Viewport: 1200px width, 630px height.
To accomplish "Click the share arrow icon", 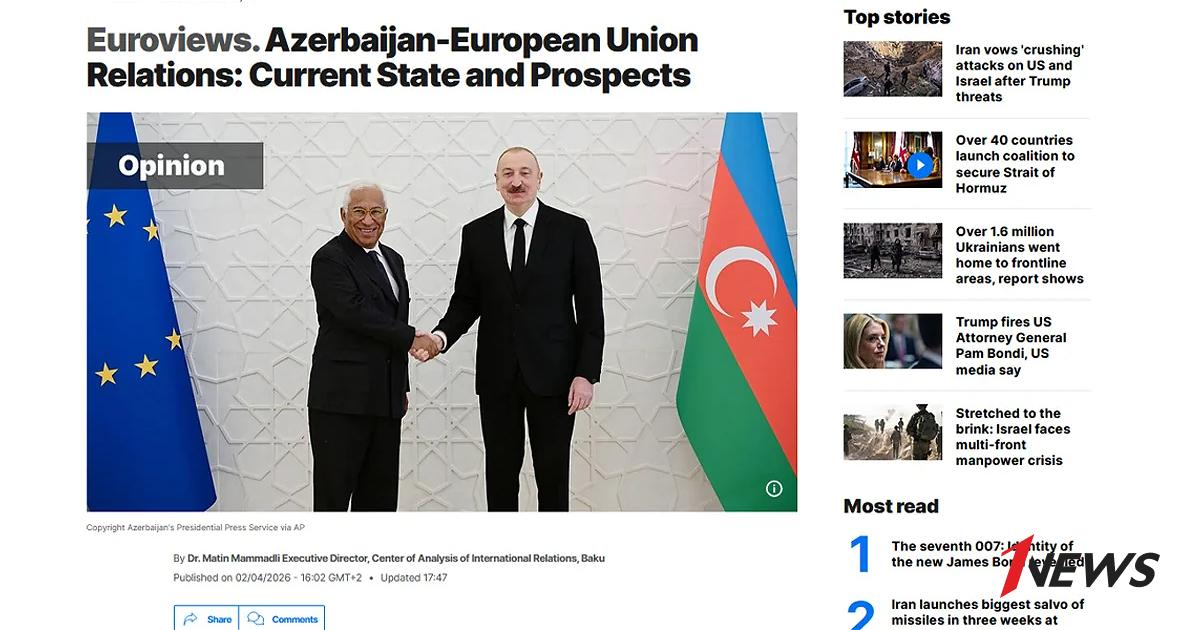I will click(x=191, y=619).
